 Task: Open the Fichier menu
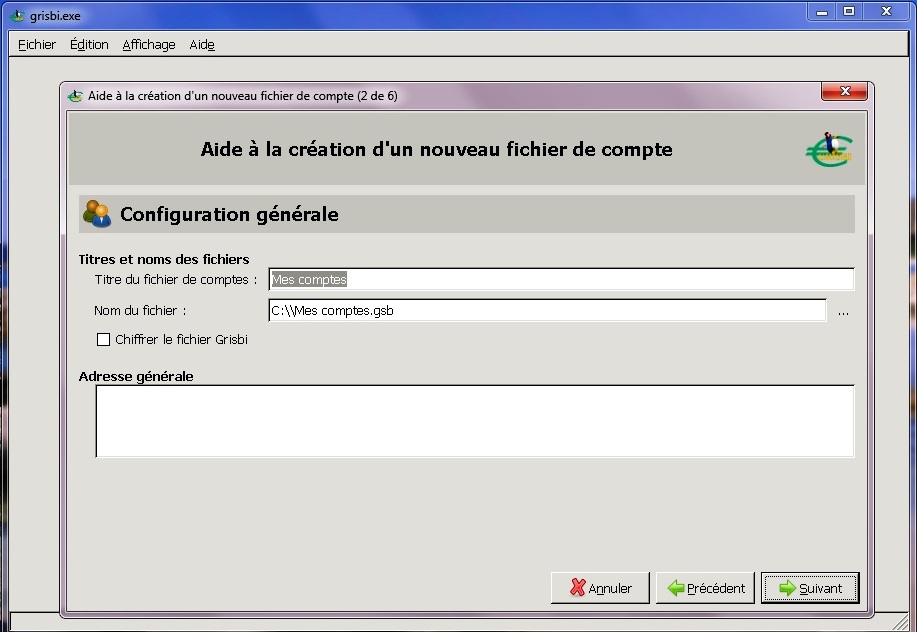[x=37, y=44]
